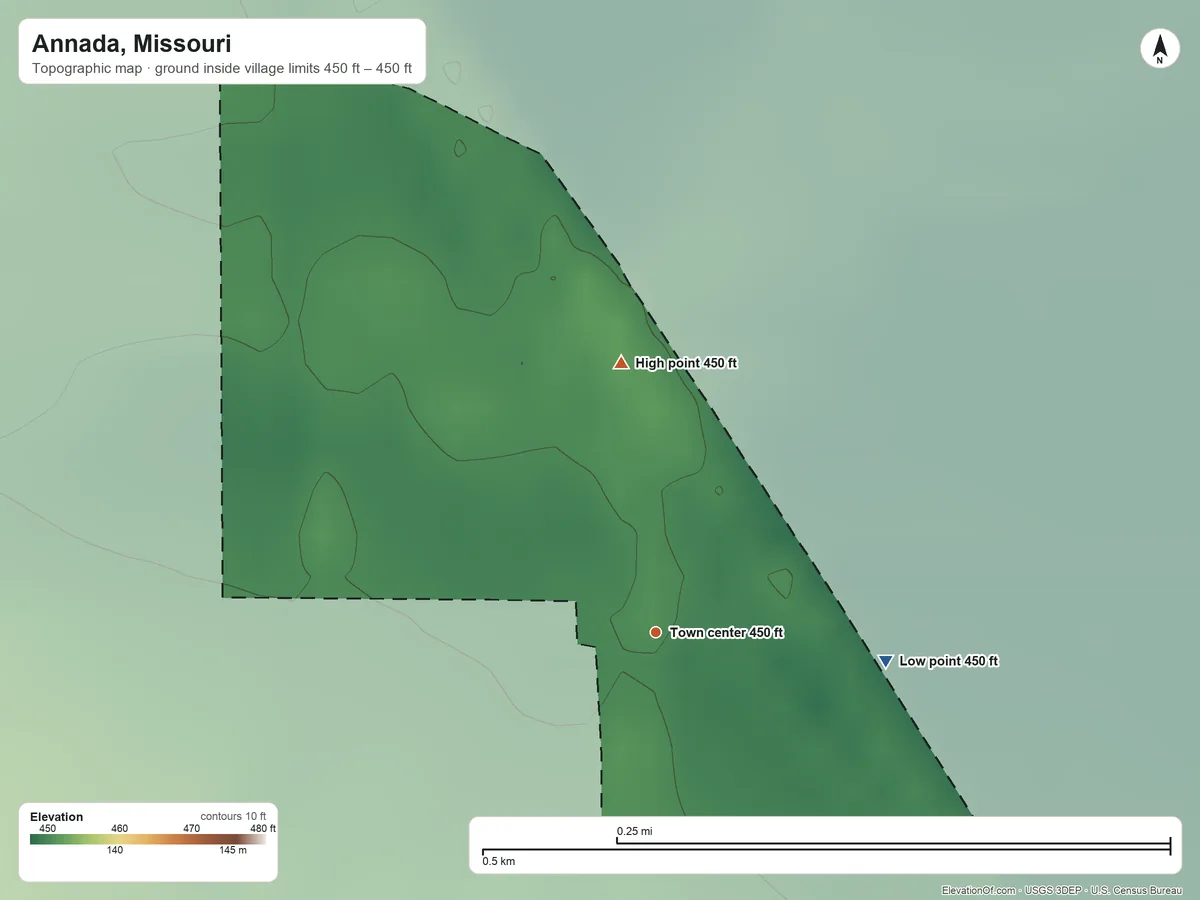Image resolution: width=1200 pixels, height=900 pixels.
Task: Click the '470' legend tick value
Action: pos(192,828)
